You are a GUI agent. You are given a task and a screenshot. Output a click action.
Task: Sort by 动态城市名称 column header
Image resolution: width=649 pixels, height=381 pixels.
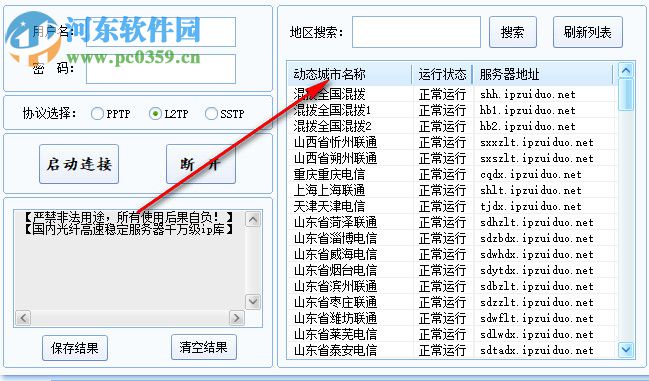pyautogui.click(x=350, y=74)
